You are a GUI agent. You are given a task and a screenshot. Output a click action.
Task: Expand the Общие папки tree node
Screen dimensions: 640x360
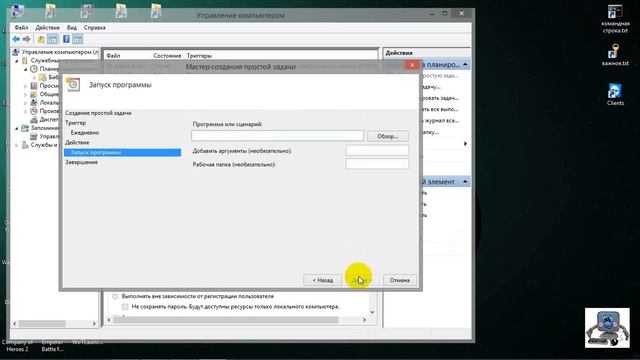[x=26, y=94]
